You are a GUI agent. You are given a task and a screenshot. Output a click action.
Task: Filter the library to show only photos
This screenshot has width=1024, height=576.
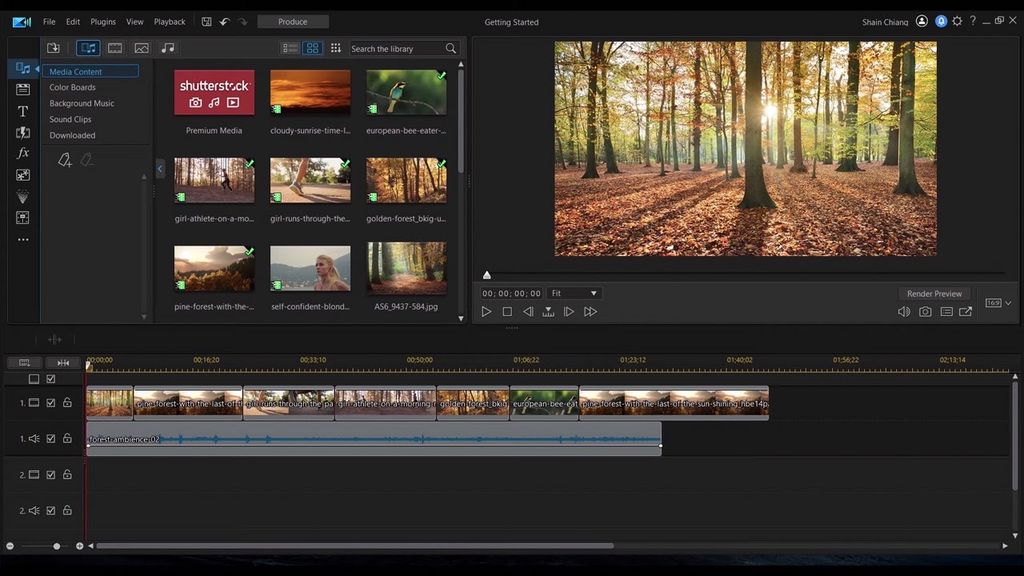(x=141, y=47)
